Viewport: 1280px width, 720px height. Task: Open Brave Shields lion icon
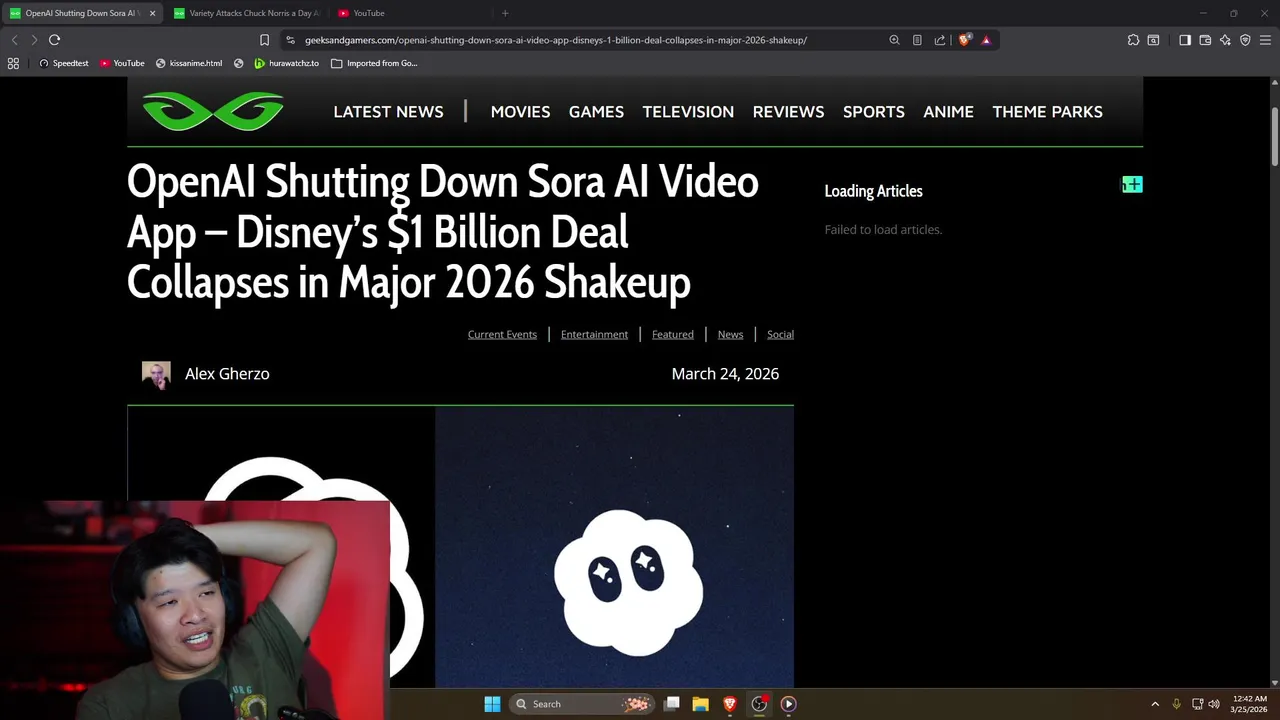pyautogui.click(x=964, y=40)
